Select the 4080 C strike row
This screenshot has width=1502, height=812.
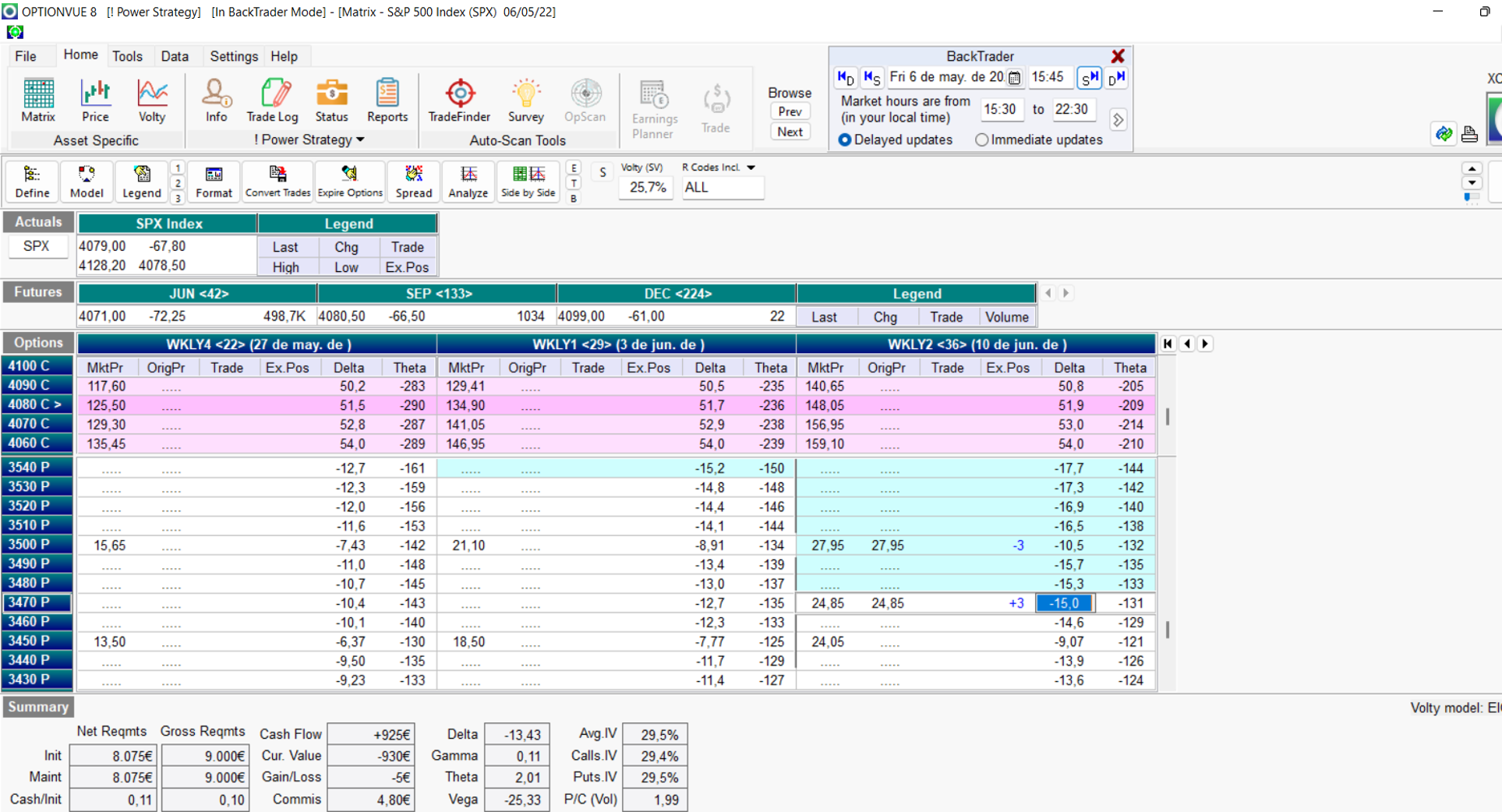(x=37, y=404)
